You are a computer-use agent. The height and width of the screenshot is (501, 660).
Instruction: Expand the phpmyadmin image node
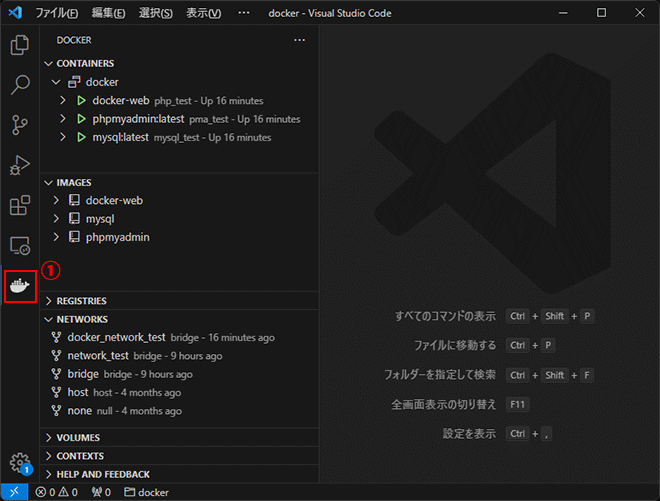click(56, 237)
